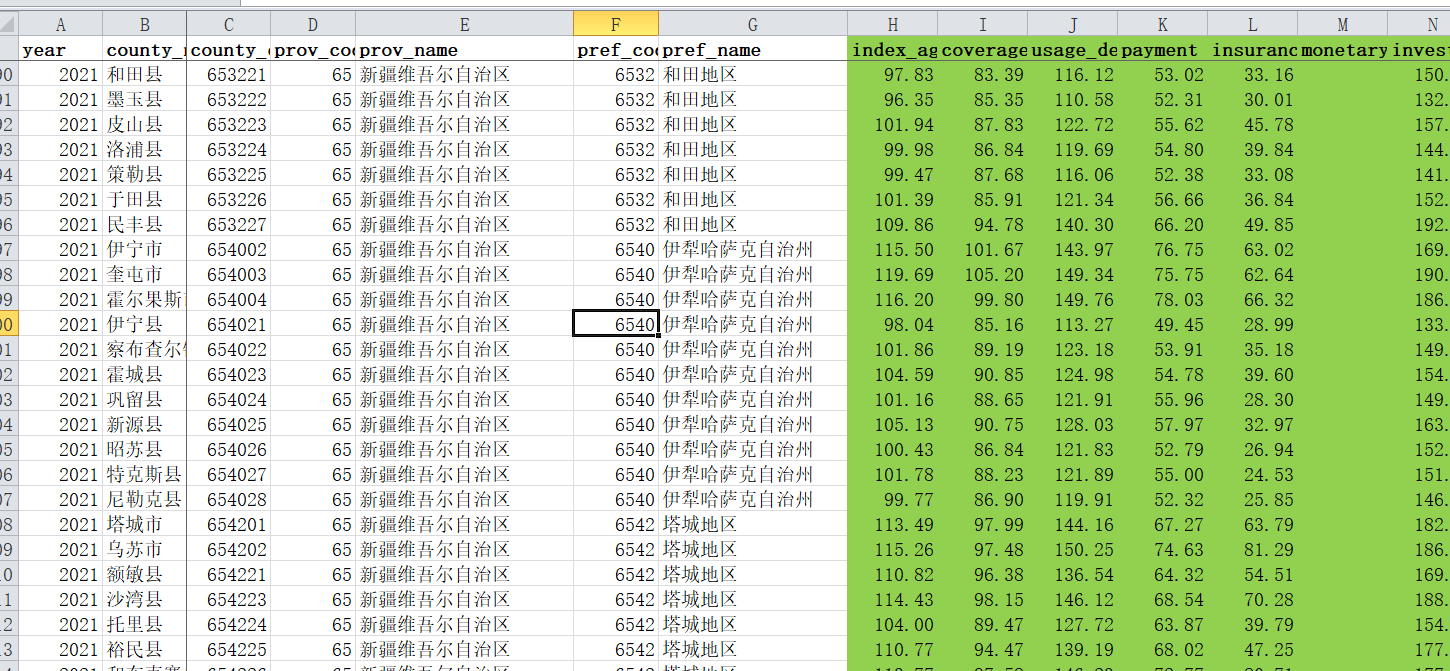Click the 'coverage' header cell
1450x671 pixels.
coord(983,49)
